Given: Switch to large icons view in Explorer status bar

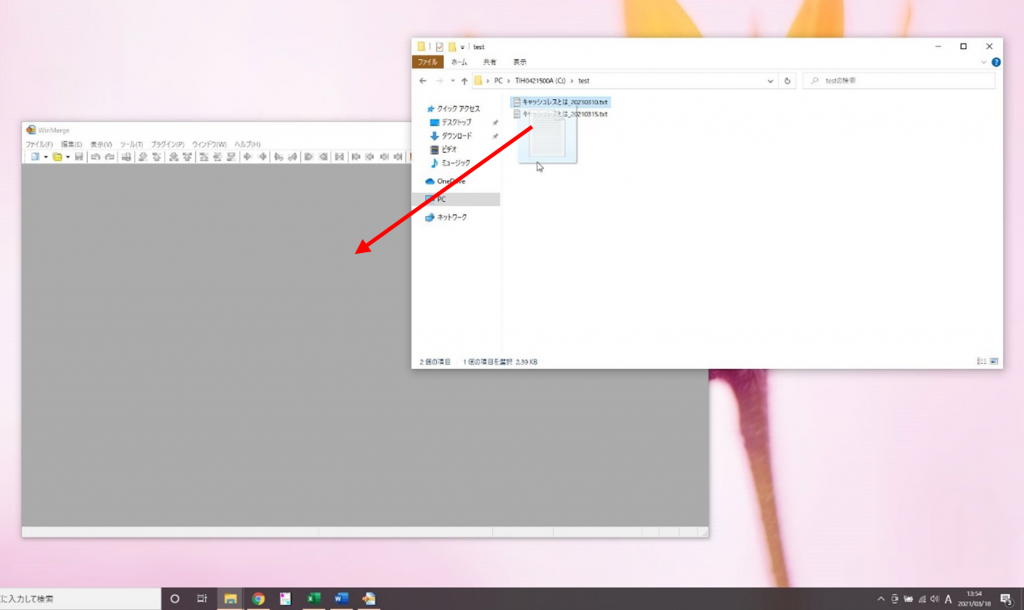Looking at the screenshot, I should 994,361.
